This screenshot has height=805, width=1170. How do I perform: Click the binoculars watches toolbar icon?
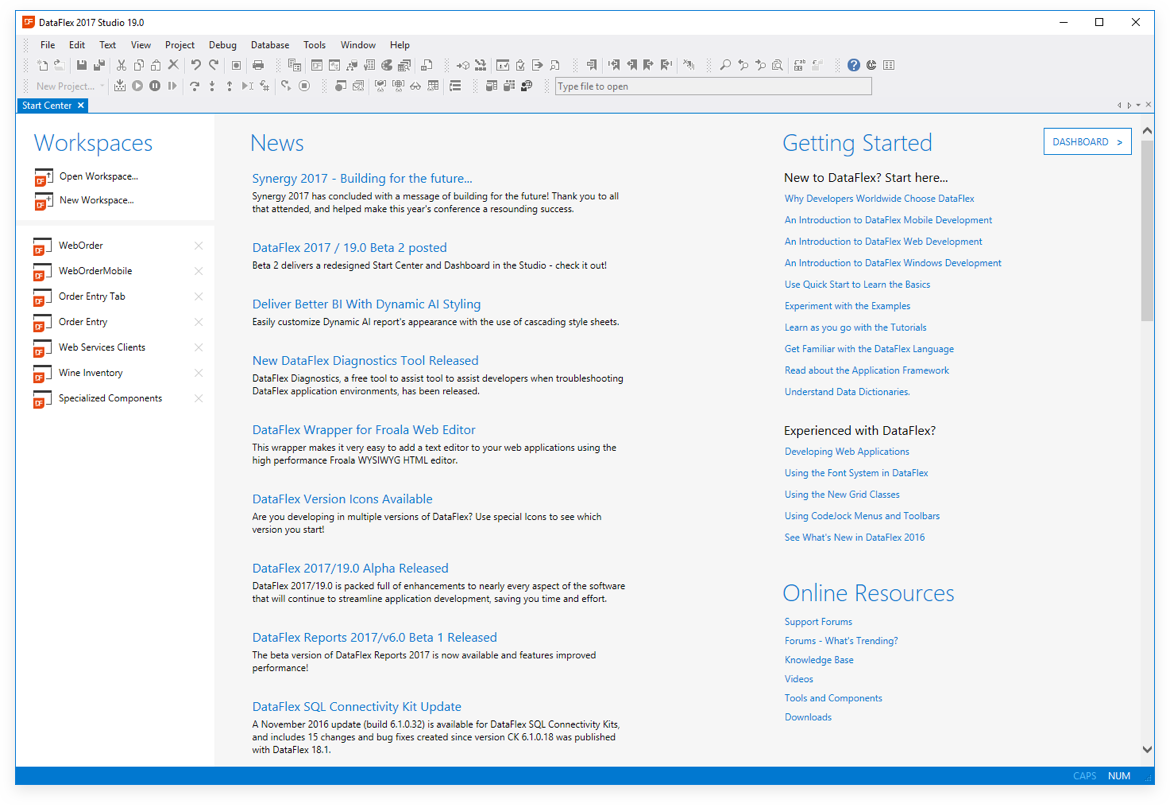point(416,86)
